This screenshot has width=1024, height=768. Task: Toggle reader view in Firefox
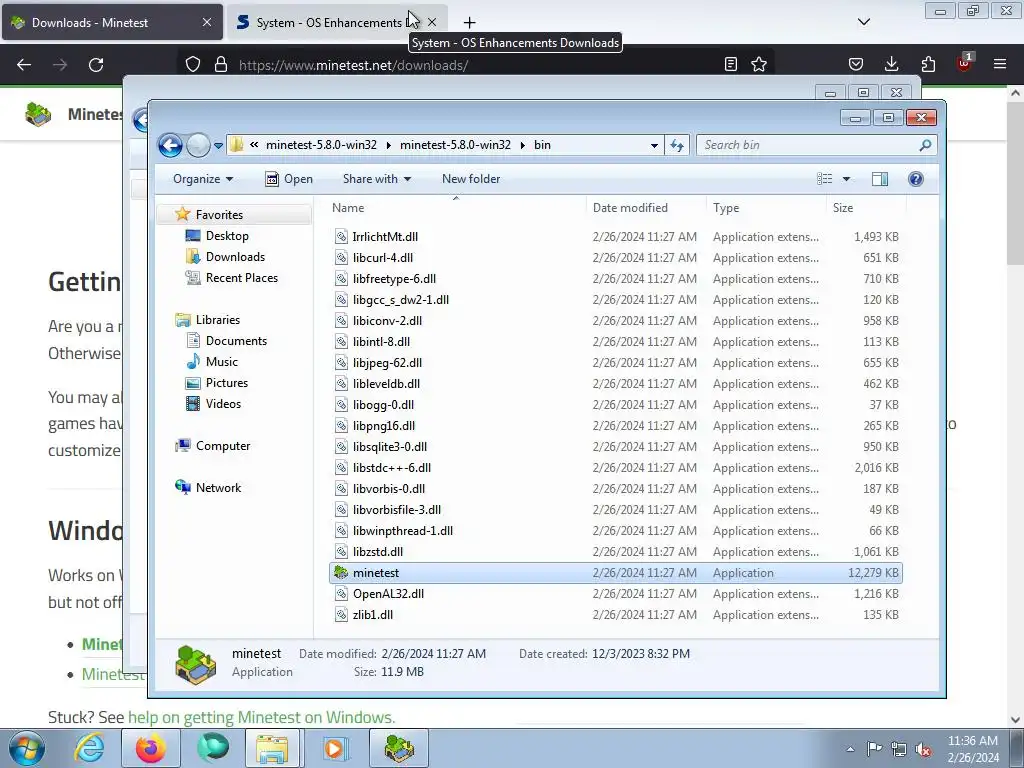[731, 65]
